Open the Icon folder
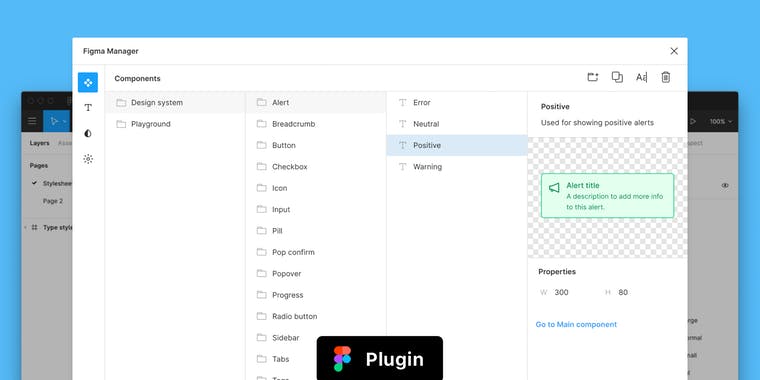This screenshot has height=380, width=760. (316, 188)
